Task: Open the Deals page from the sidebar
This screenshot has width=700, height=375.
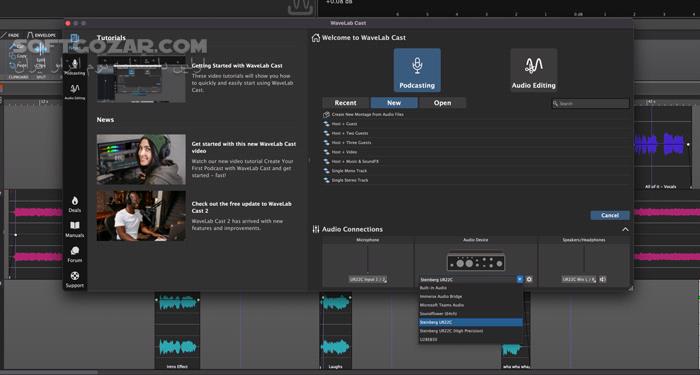Action: tap(75, 204)
